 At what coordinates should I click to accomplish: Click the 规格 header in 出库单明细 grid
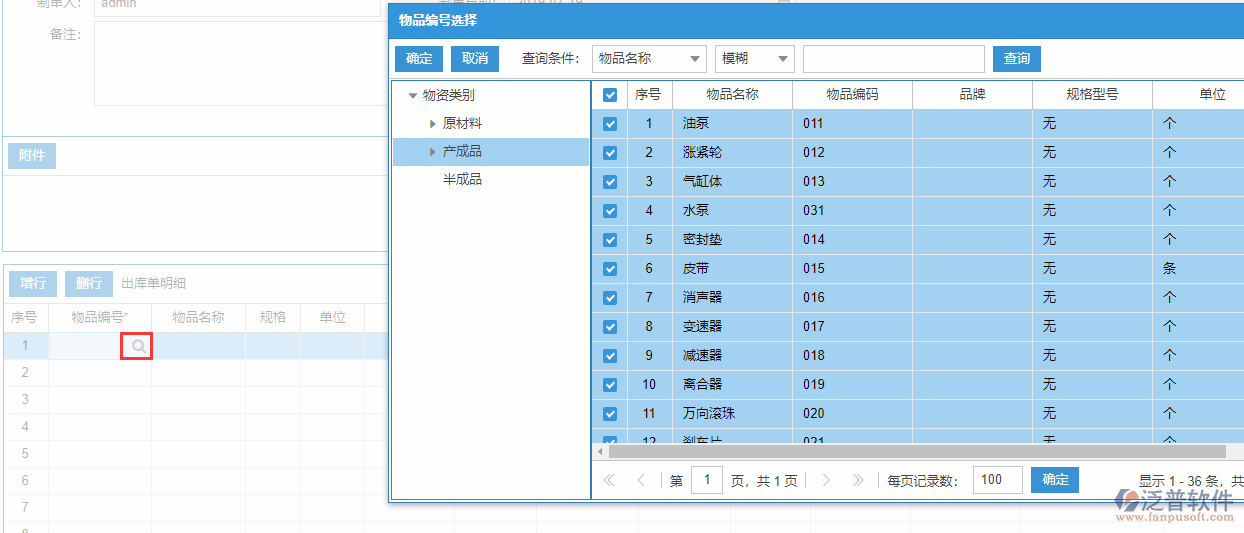pos(273,318)
